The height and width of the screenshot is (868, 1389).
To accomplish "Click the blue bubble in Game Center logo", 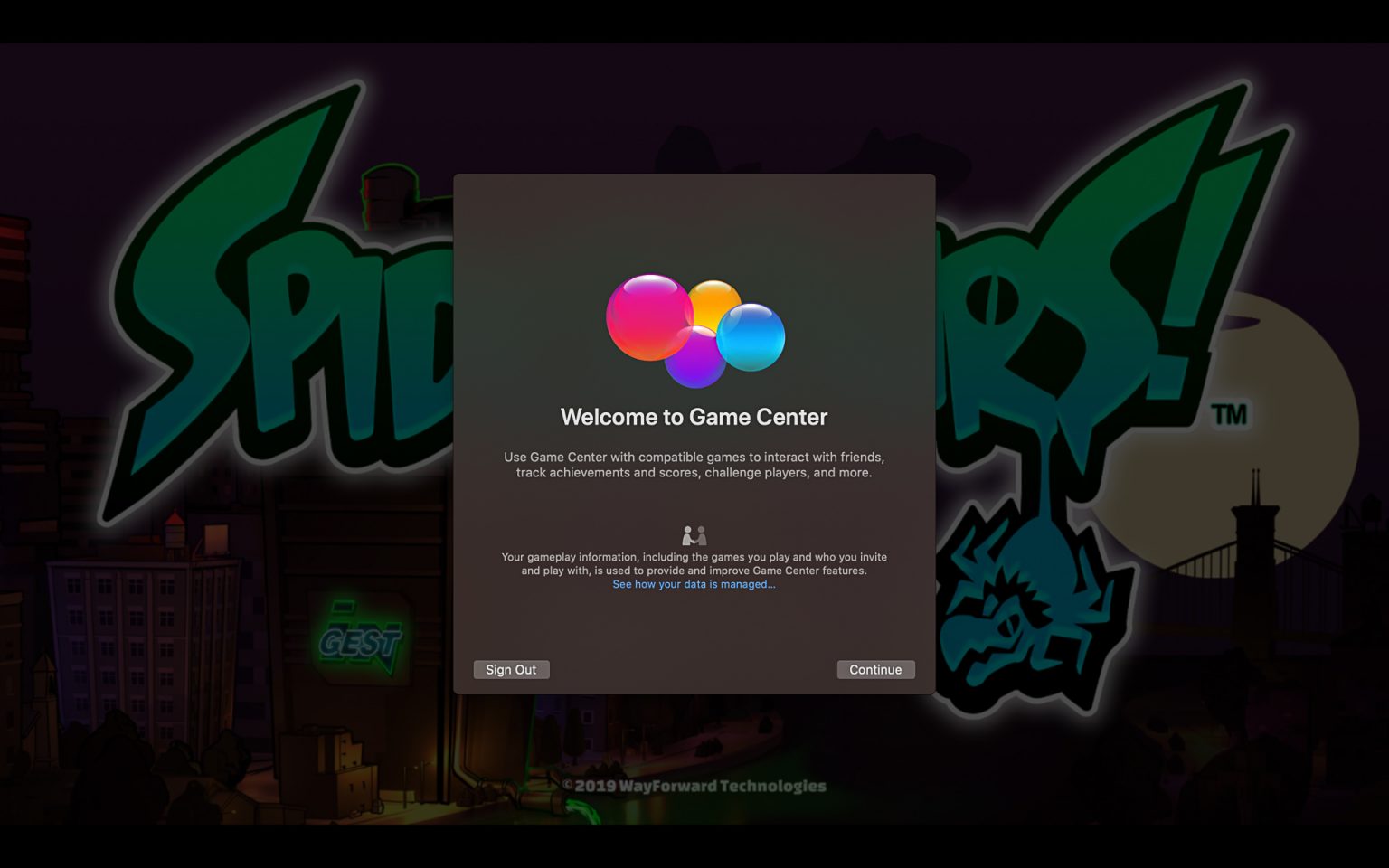I will 751,337.
